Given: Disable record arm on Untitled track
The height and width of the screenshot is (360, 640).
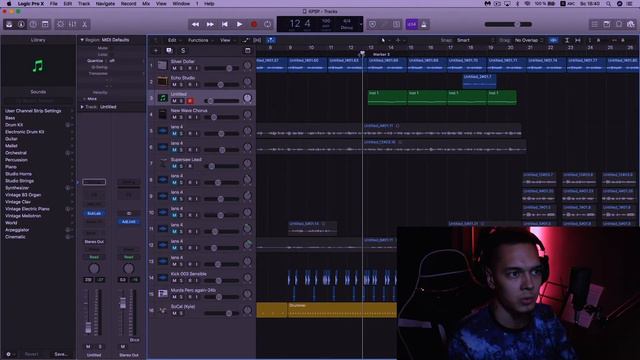Looking at the screenshot, I should click(x=190, y=101).
